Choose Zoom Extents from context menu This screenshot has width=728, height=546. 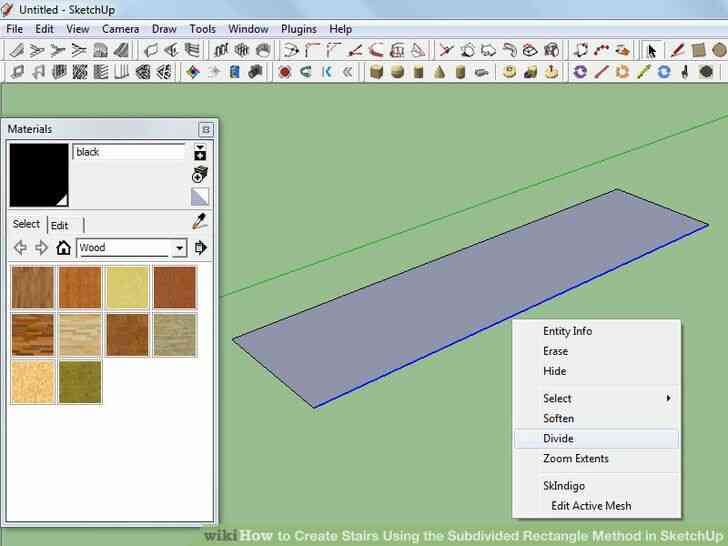coord(596,458)
